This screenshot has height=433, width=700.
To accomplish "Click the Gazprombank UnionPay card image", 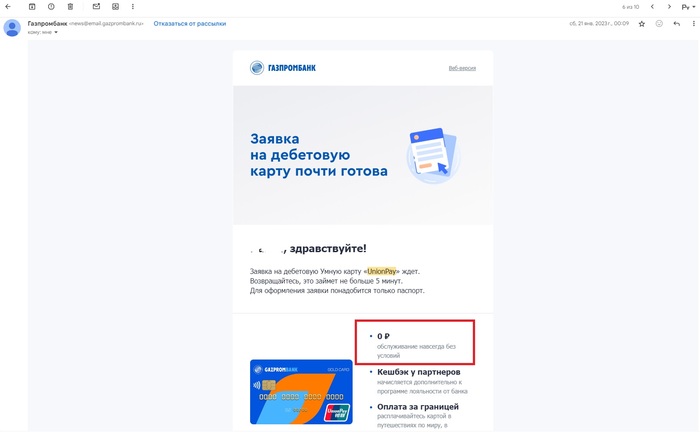I will point(301,391).
